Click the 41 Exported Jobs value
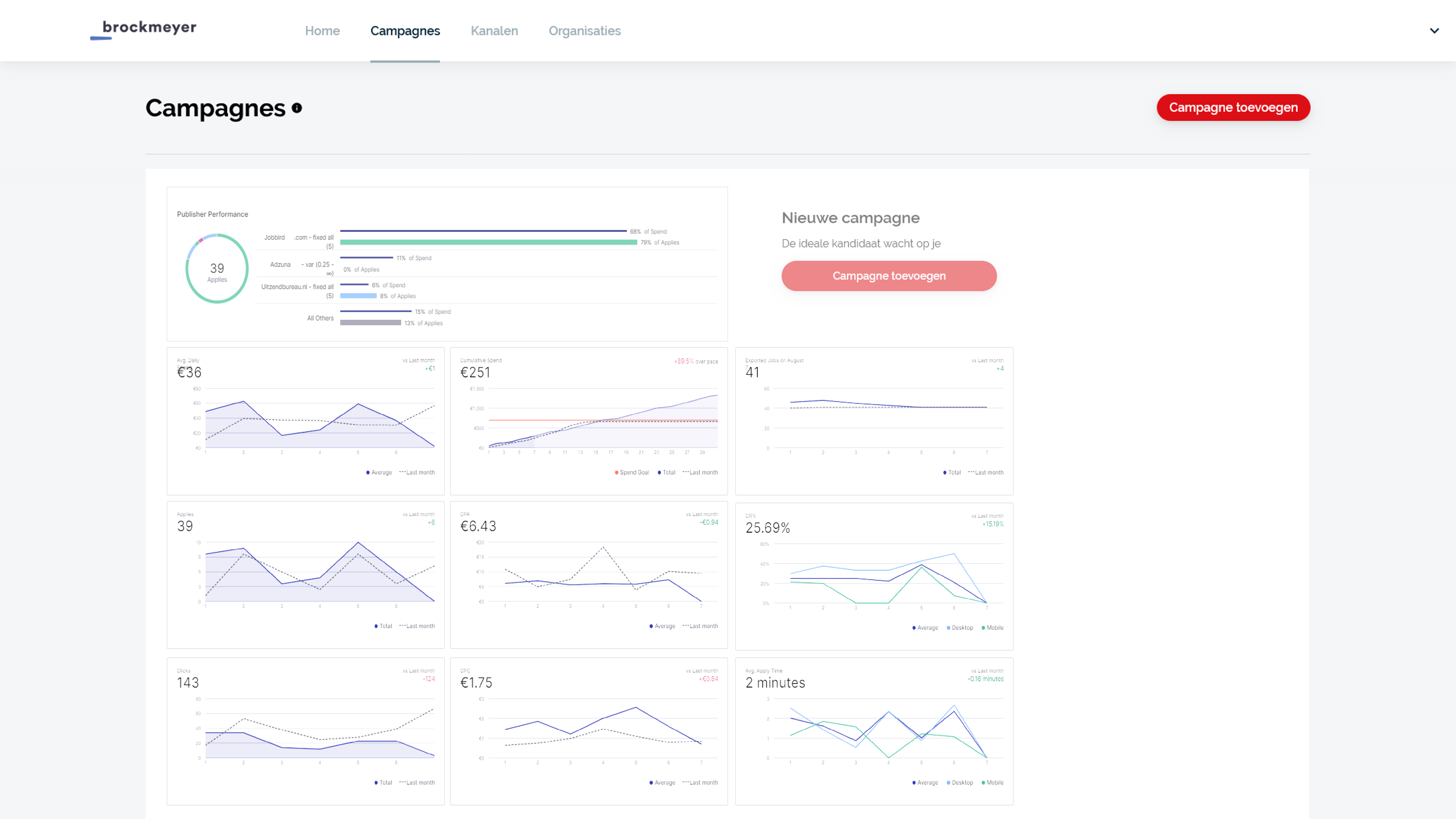Viewport: 1456px width, 819px height. (752, 372)
